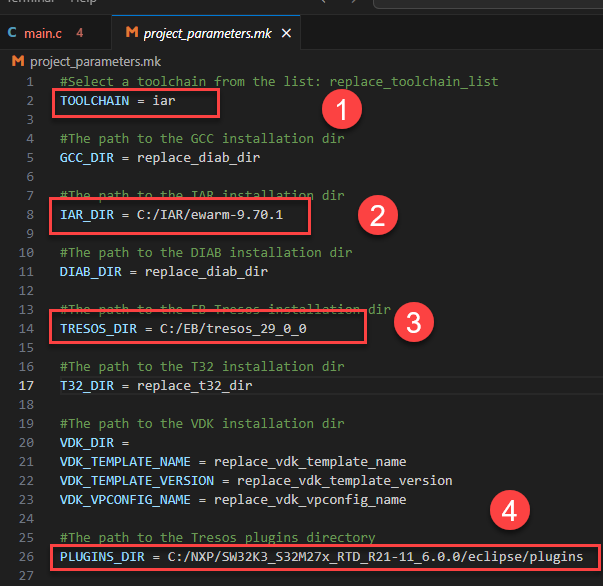Click the variable name IAR_DIR
The image size is (603, 586).
[x=87, y=215]
